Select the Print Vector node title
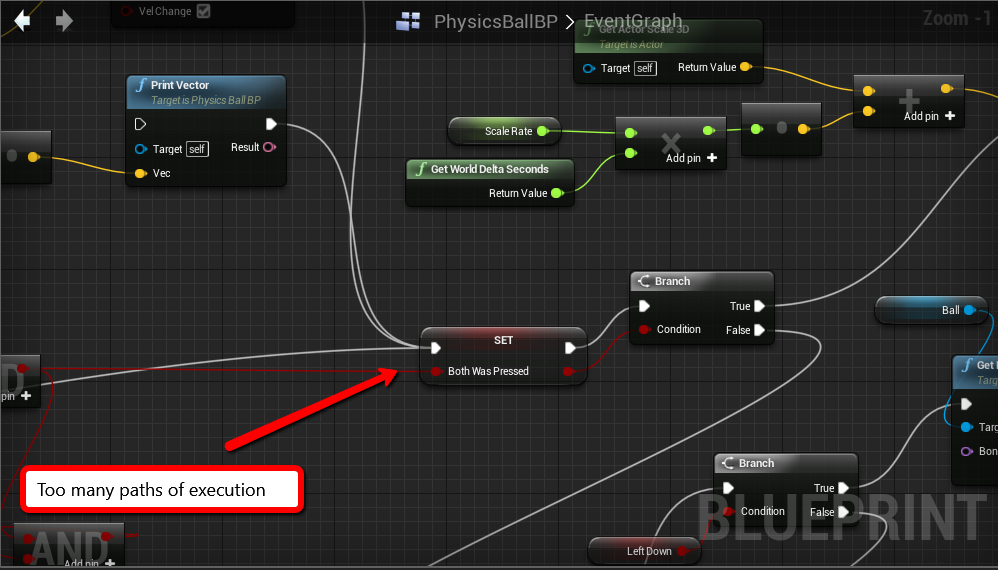This screenshot has width=998, height=570. click(179, 85)
